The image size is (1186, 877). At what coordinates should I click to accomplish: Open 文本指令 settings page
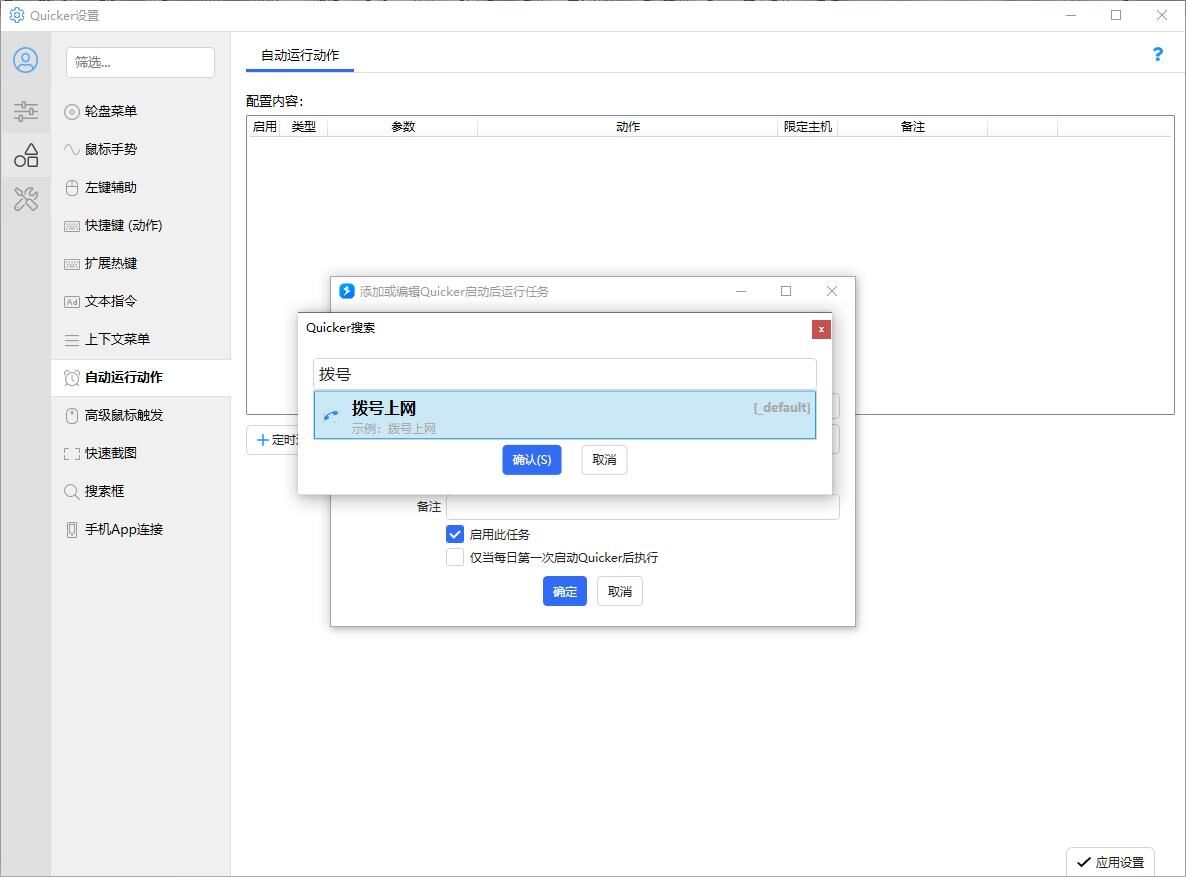coord(110,301)
